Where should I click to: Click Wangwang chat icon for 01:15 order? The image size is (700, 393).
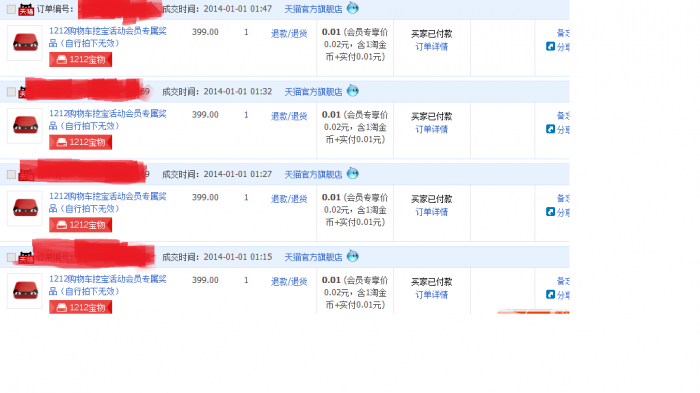tap(353, 256)
